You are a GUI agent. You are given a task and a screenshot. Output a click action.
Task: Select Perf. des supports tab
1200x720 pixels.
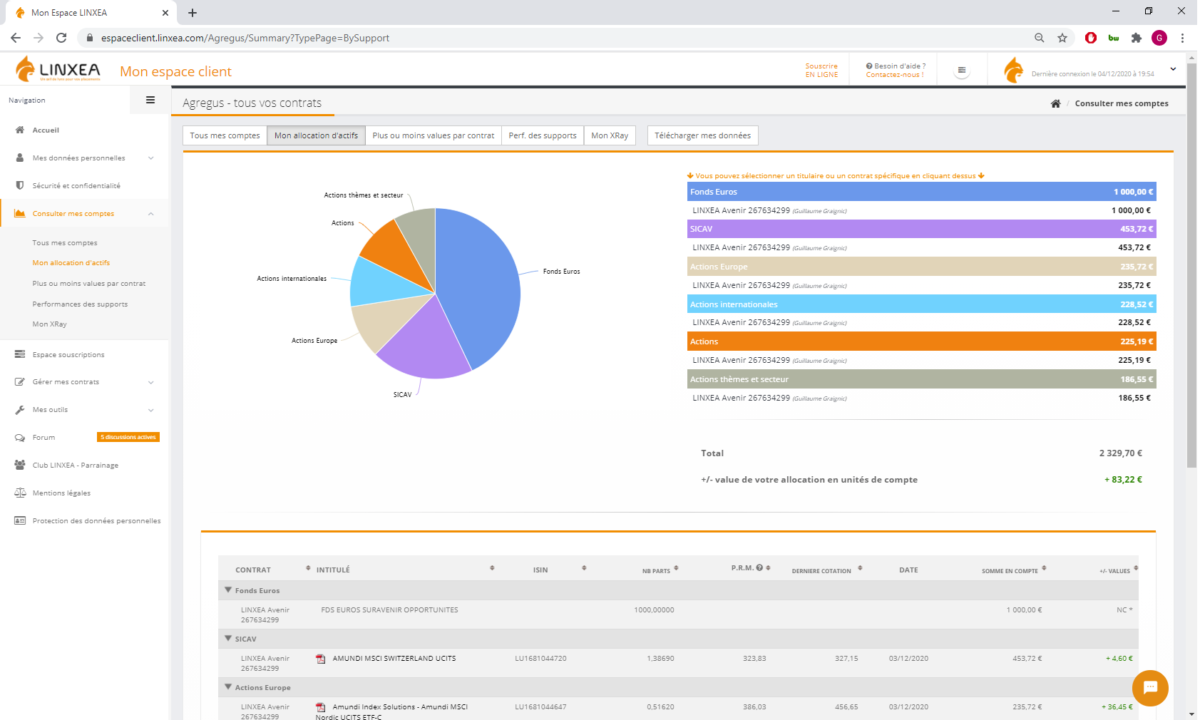541,135
